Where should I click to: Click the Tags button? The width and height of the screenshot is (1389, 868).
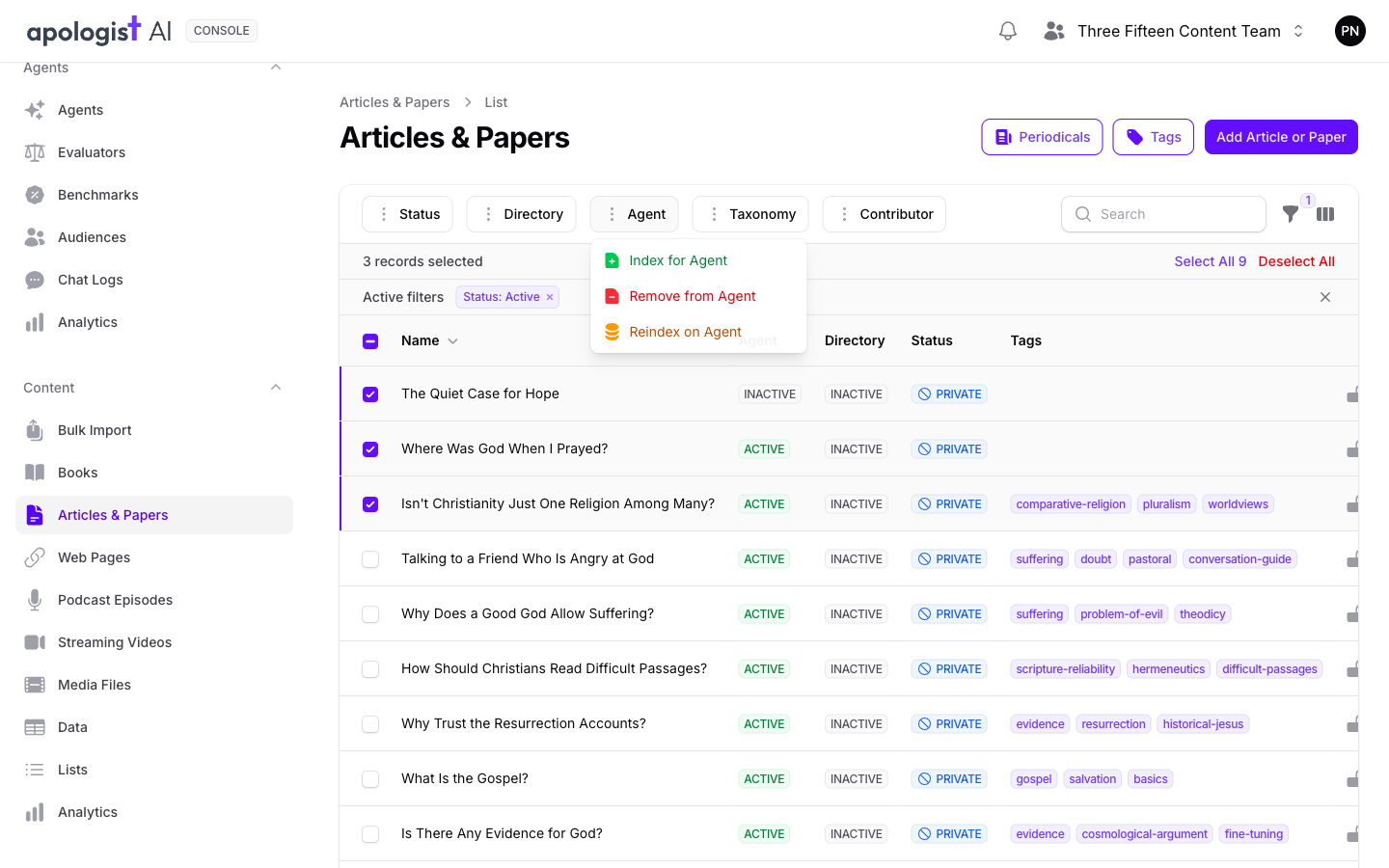1154,137
